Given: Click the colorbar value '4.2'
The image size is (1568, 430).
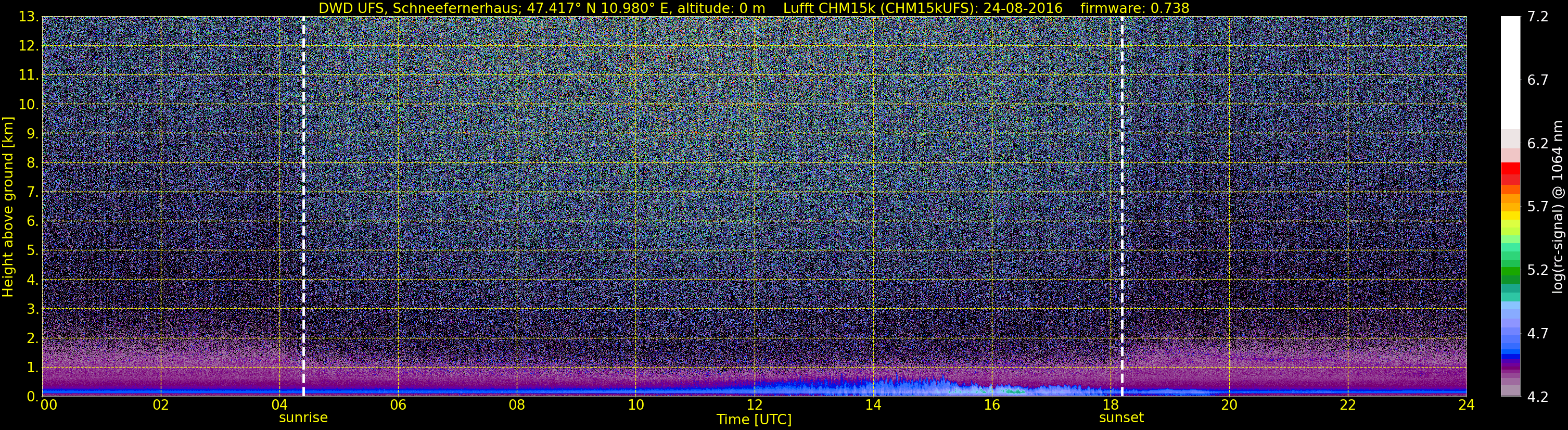Looking at the screenshot, I should tap(1538, 397).
